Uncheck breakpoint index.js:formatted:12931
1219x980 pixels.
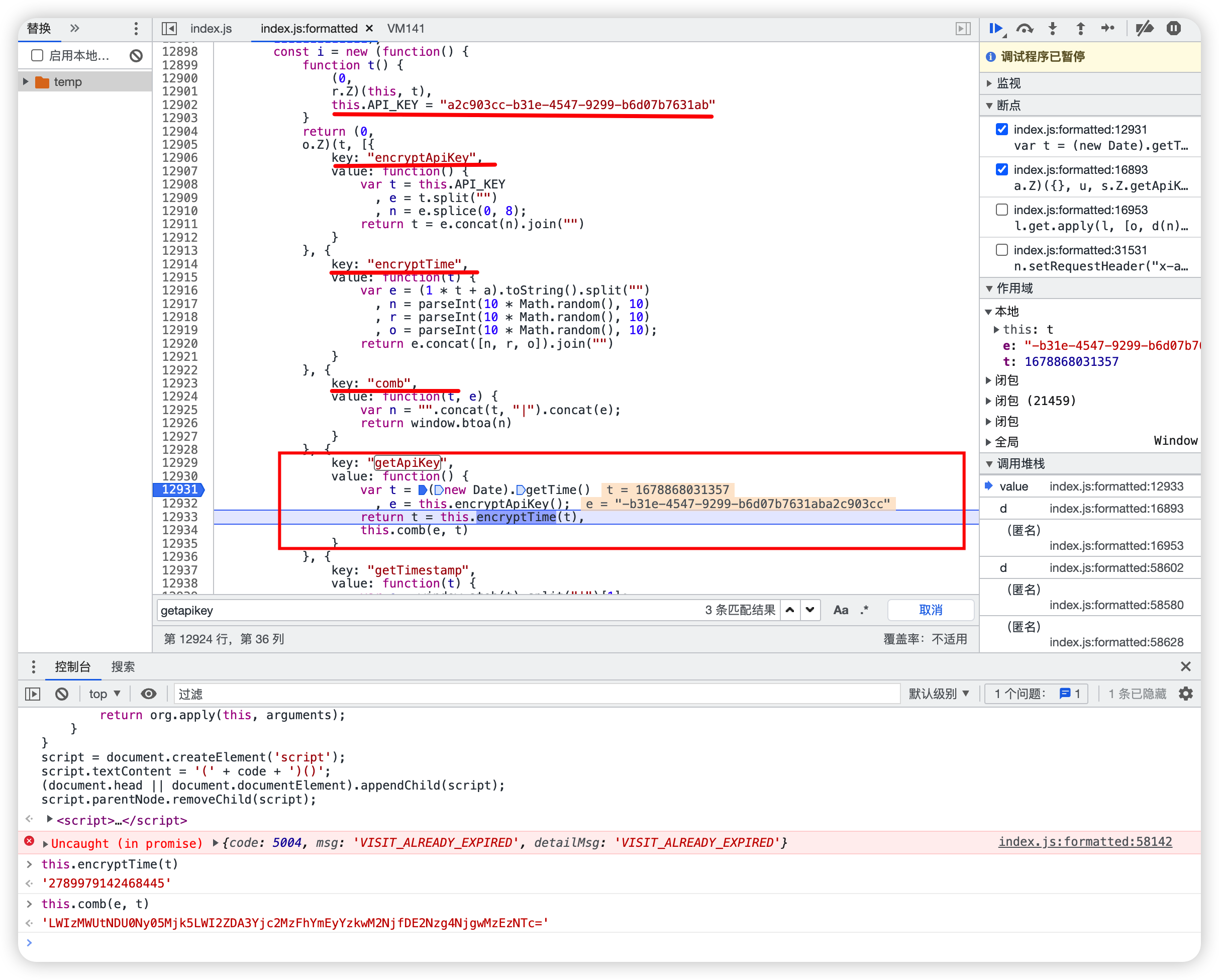(1002, 130)
